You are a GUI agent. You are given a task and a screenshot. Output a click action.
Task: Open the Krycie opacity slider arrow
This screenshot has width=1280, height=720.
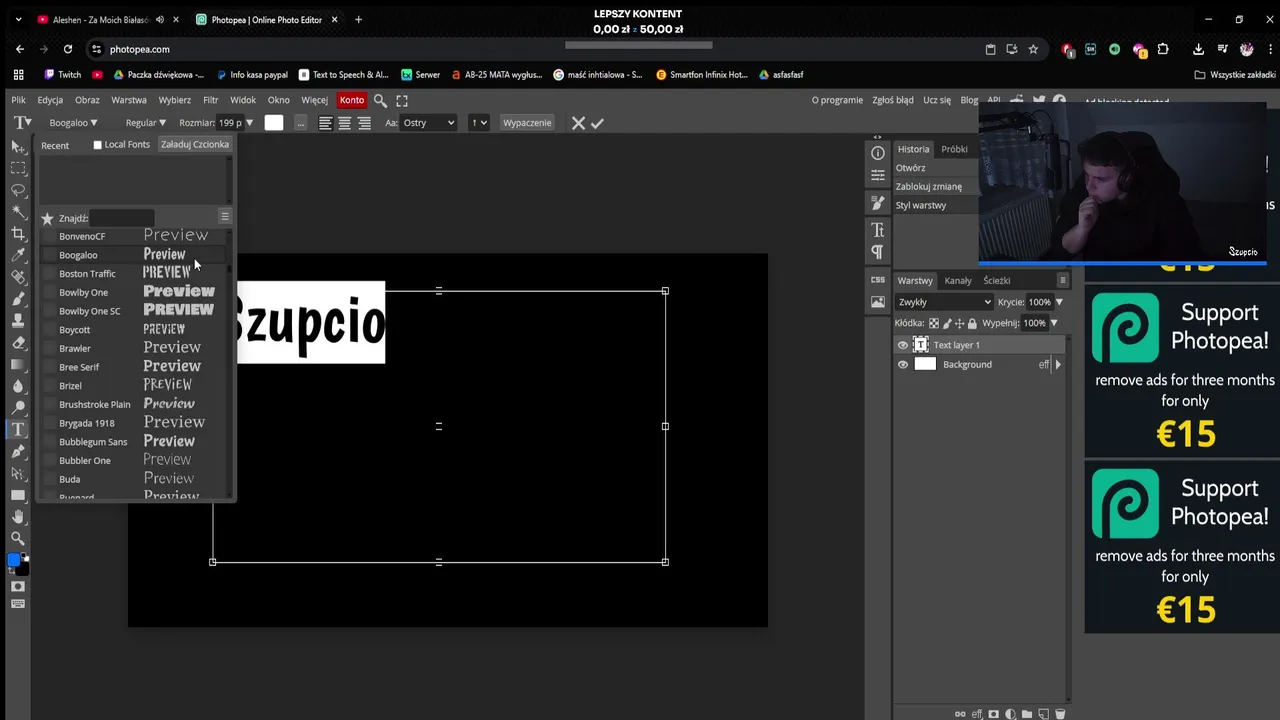[1059, 302]
